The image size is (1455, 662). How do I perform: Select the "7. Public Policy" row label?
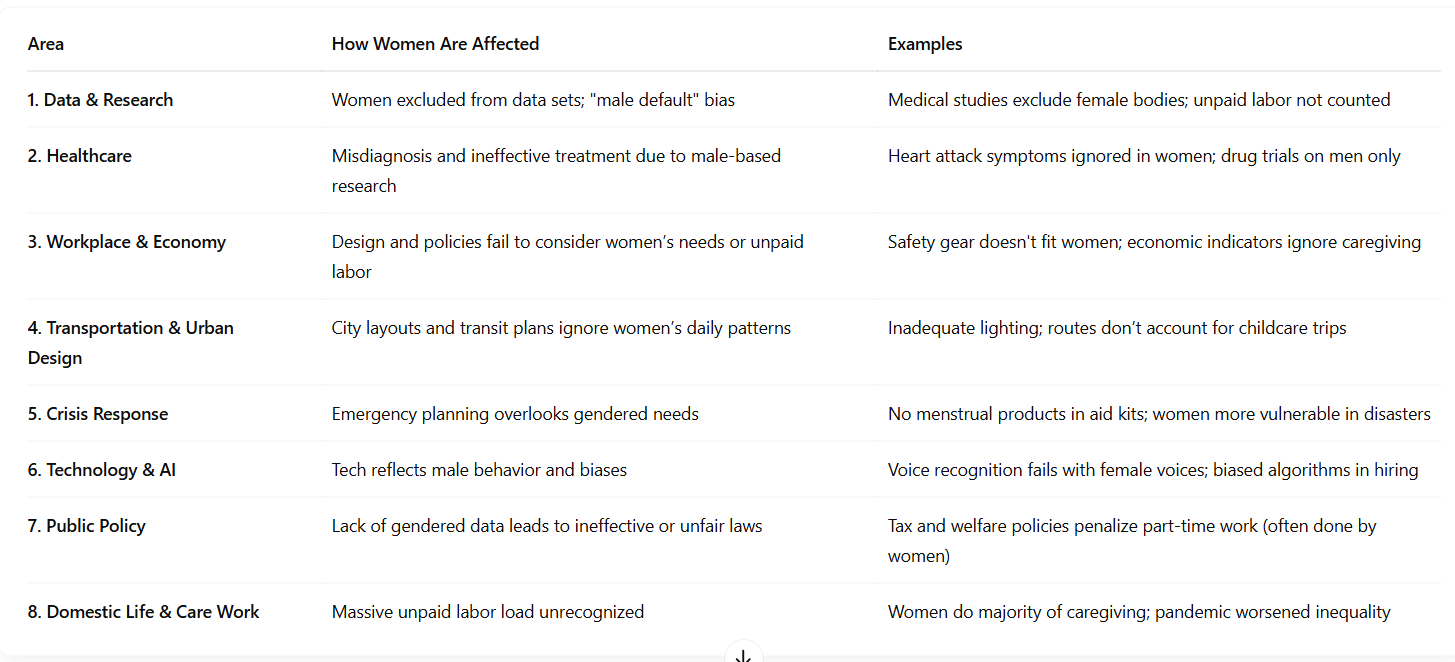click(87, 526)
